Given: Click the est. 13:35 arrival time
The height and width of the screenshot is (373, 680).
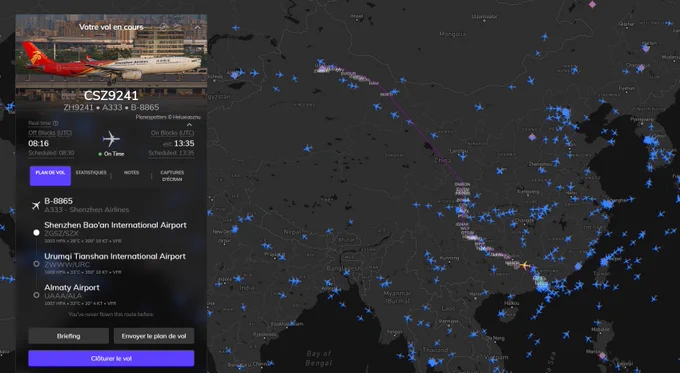Looking at the screenshot, I should pos(179,144).
